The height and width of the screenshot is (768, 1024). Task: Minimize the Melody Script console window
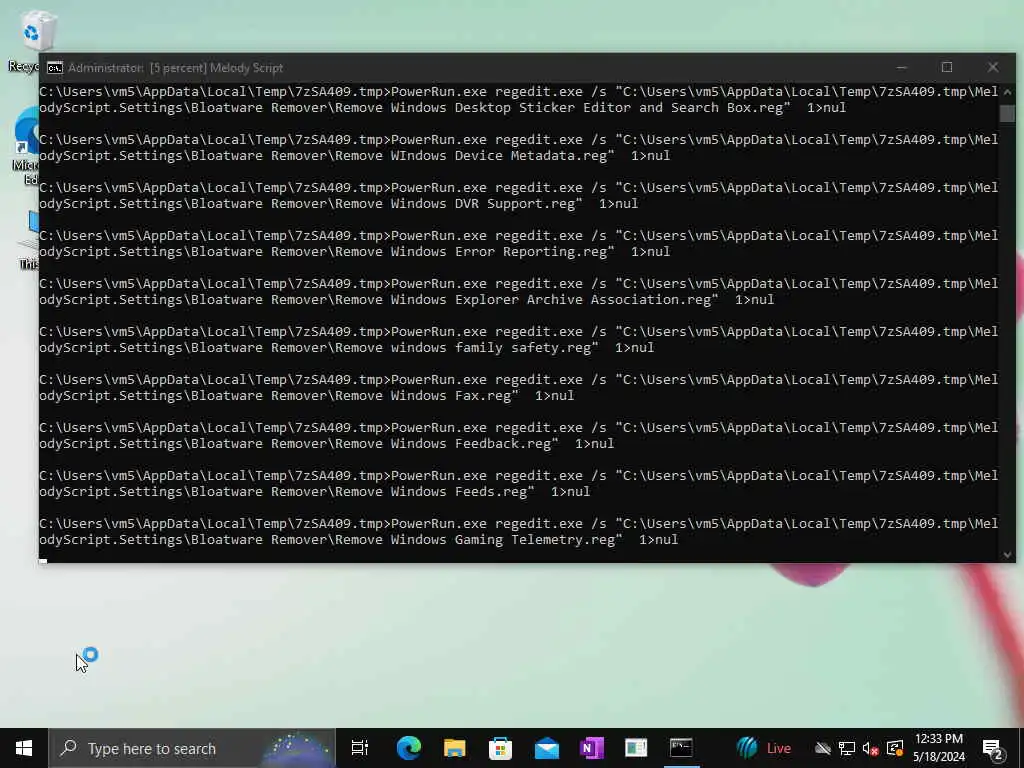coord(902,67)
